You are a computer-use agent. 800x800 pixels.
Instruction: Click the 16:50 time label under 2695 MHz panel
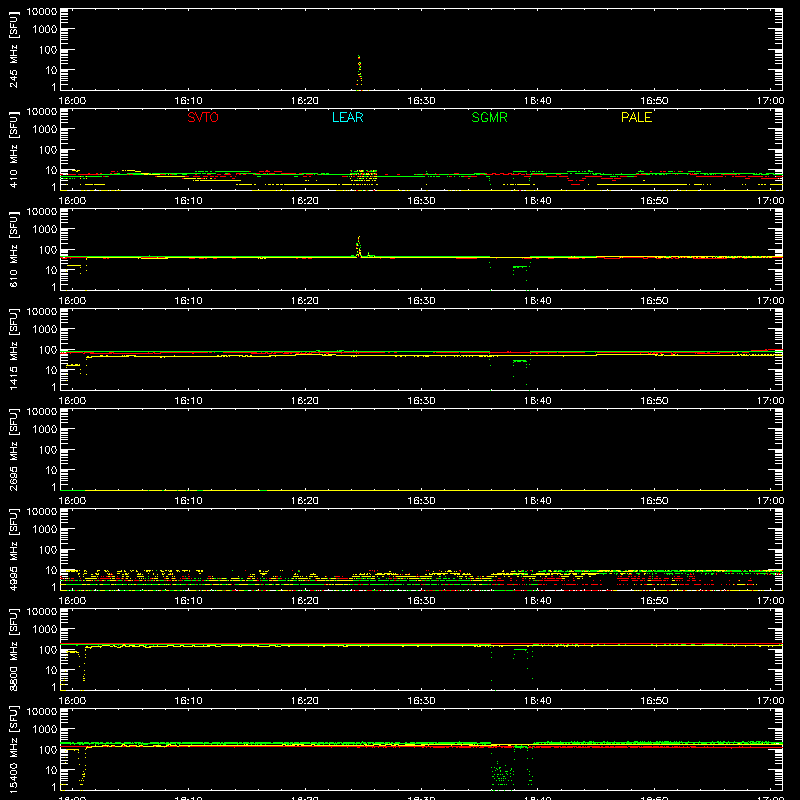pos(654,501)
